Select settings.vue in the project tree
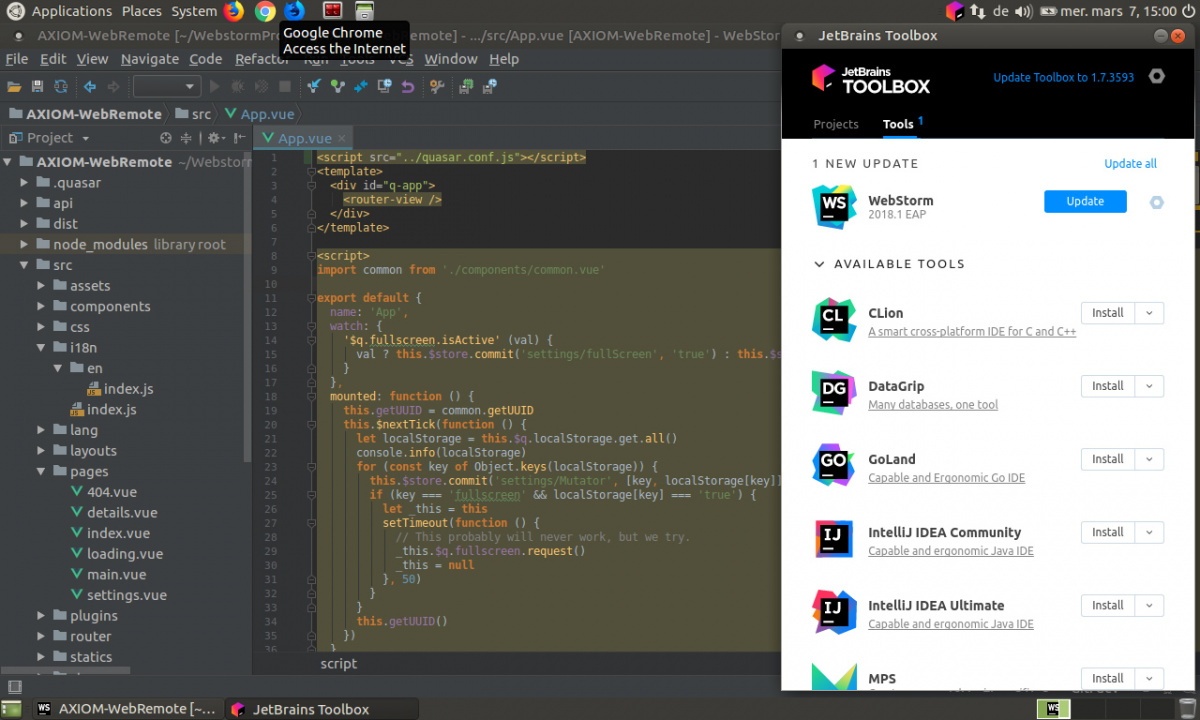1200x720 pixels. (126, 595)
